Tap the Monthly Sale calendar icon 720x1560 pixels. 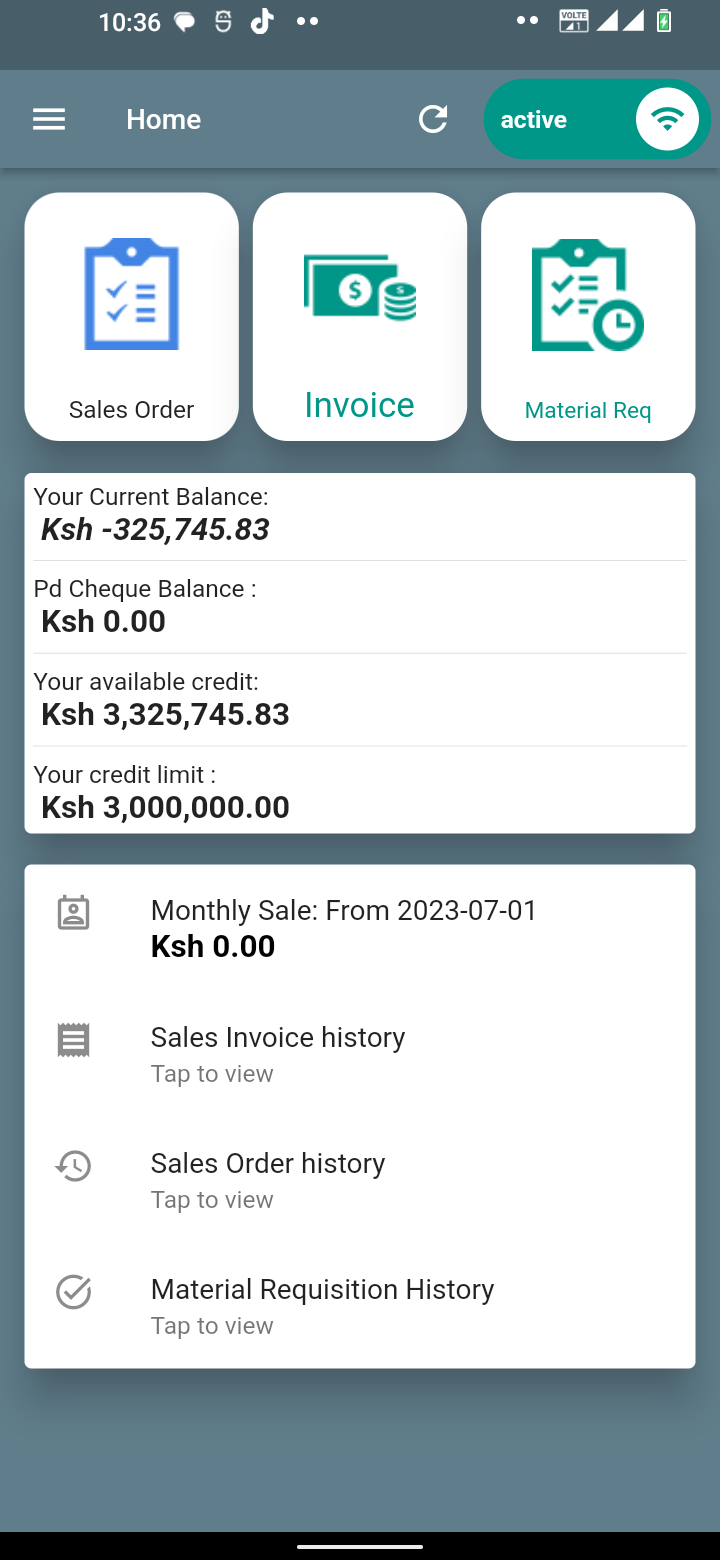pyautogui.click(x=74, y=913)
